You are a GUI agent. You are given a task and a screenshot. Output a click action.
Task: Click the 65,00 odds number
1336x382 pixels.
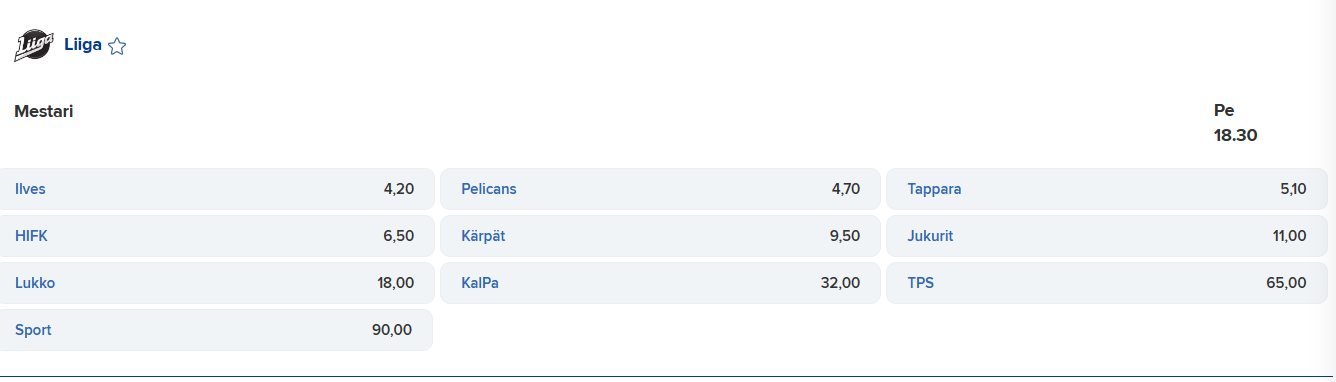click(1286, 283)
